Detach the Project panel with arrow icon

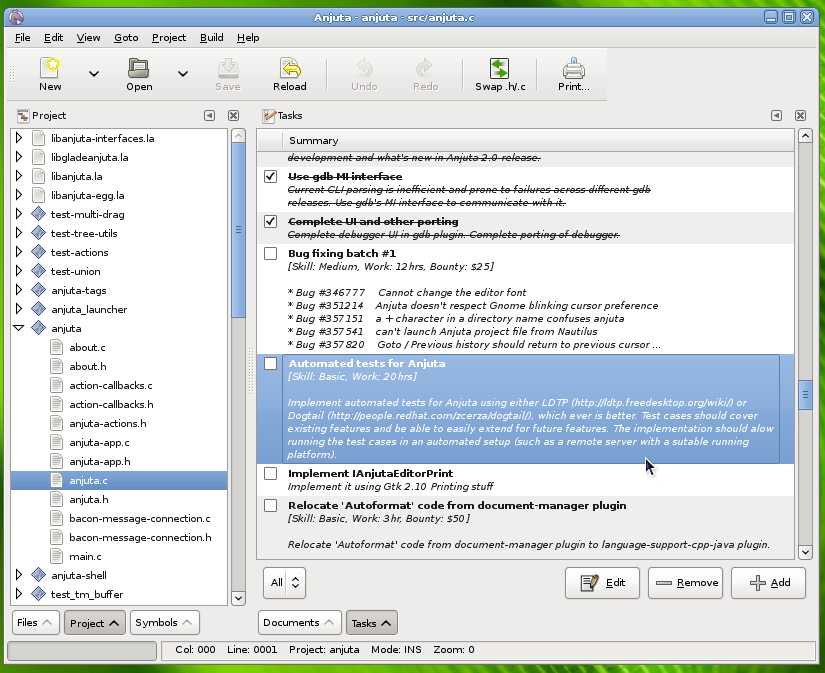point(209,115)
